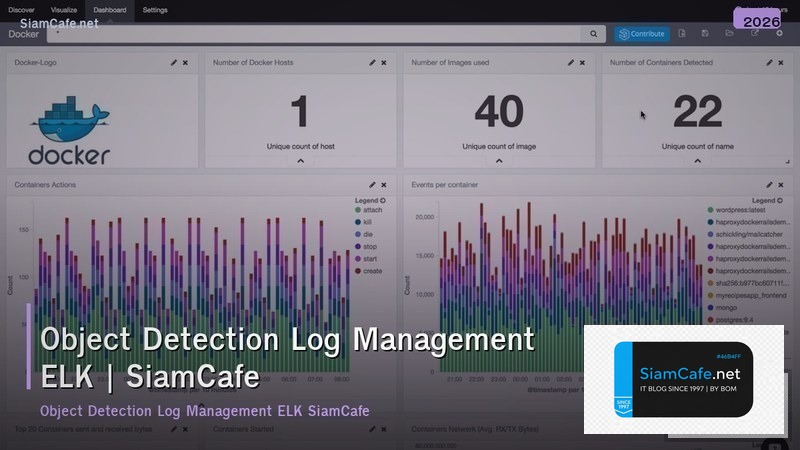800x450 pixels.
Task: Click the Unique count of host label
Action: pos(301,146)
